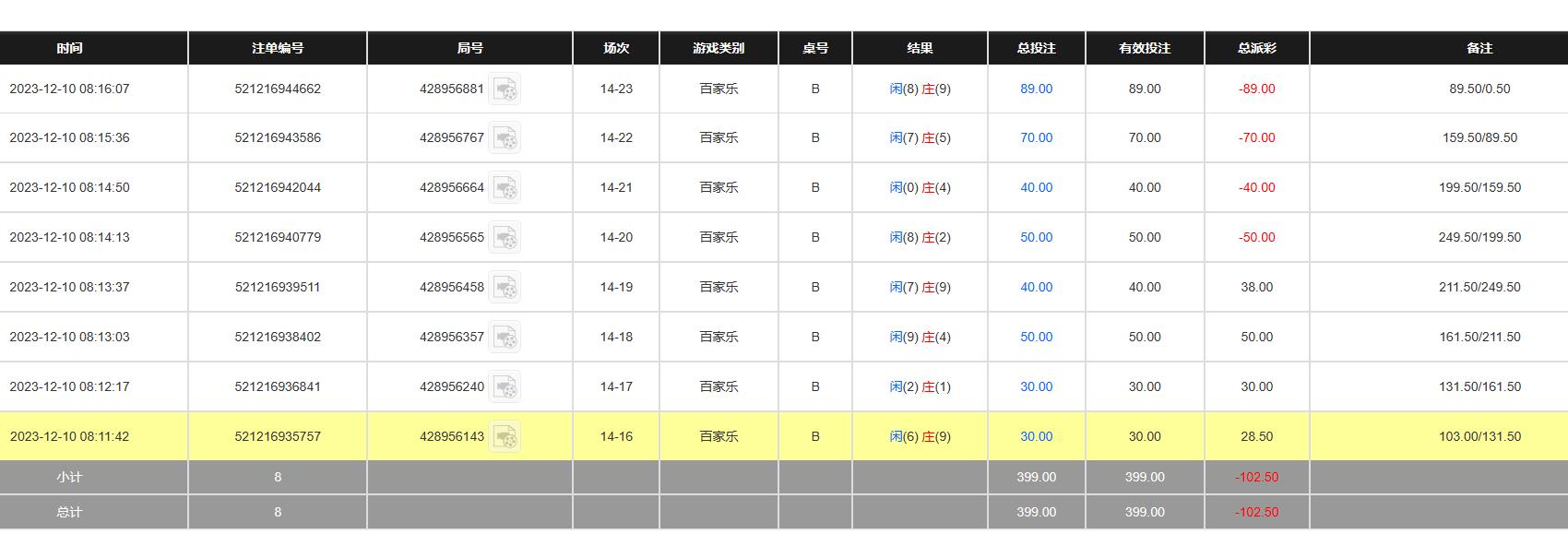Click blue 30.00 bet in highlighted row
This screenshot has width=1568, height=546.
point(1036,437)
